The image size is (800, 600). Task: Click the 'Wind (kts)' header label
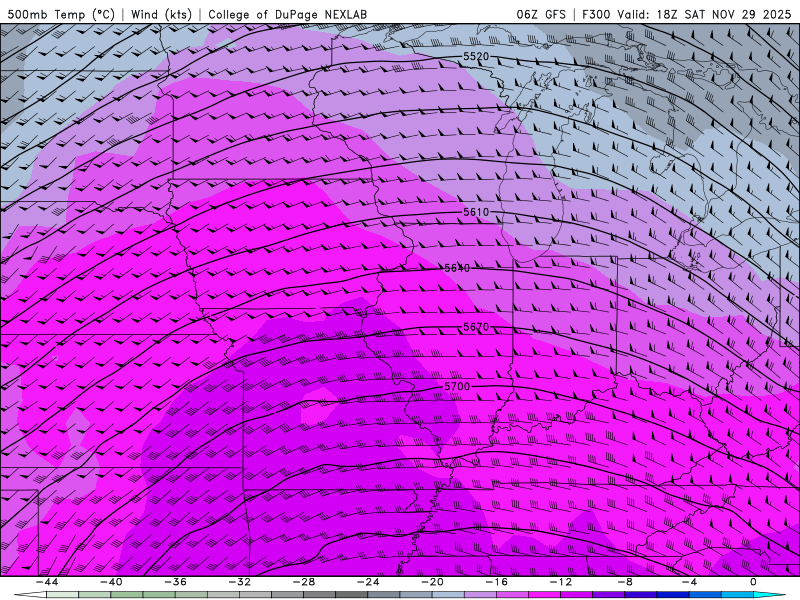pos(161,14)
